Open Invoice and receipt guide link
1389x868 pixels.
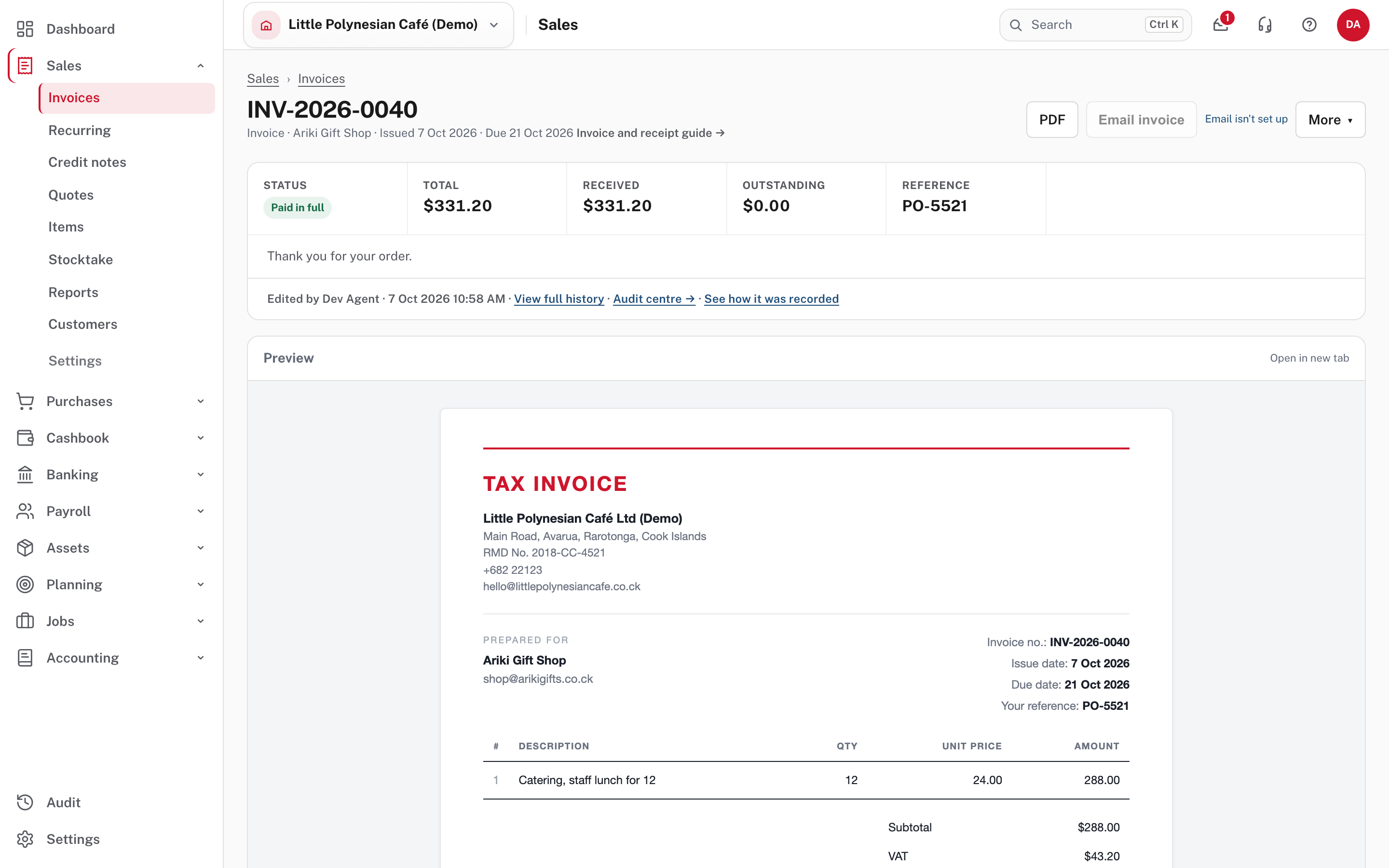[650, 133]
